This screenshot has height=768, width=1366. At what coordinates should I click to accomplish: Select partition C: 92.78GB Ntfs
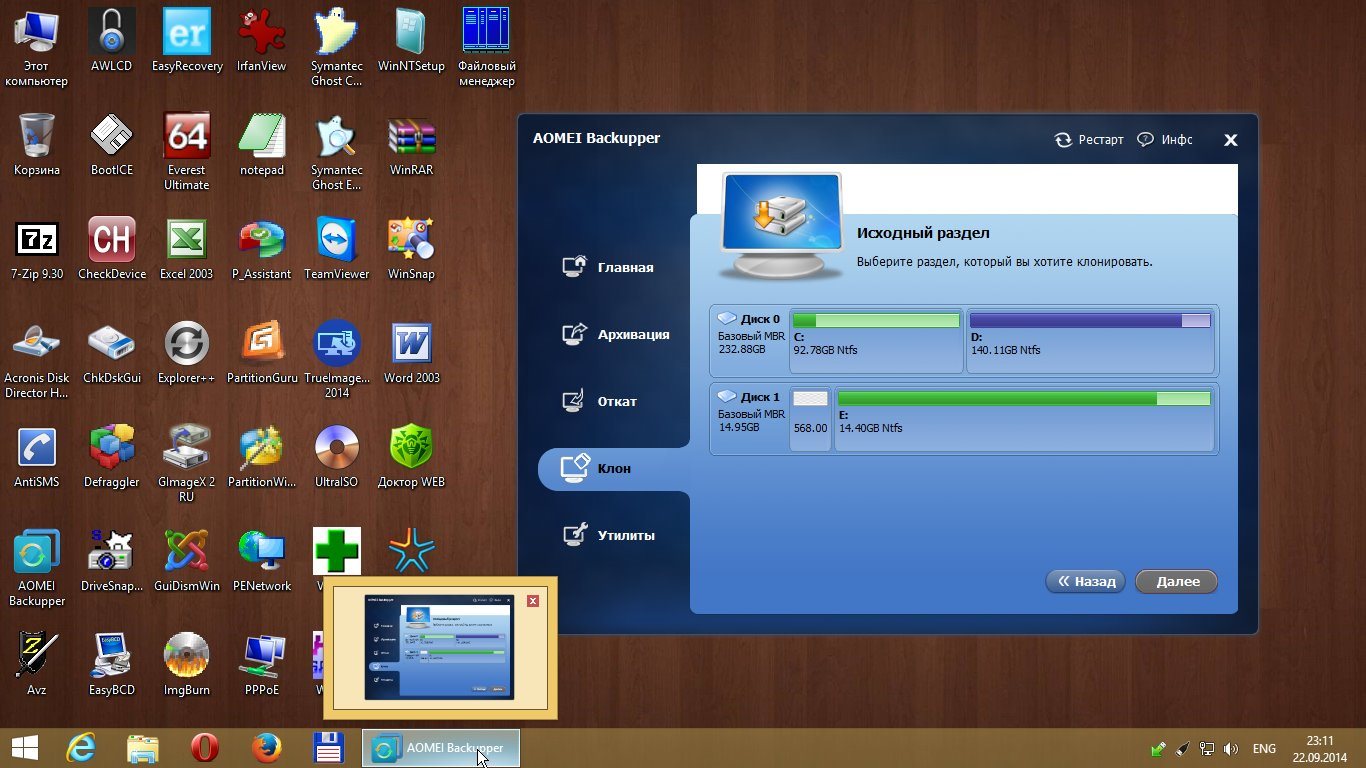click(x=876, y=341)
